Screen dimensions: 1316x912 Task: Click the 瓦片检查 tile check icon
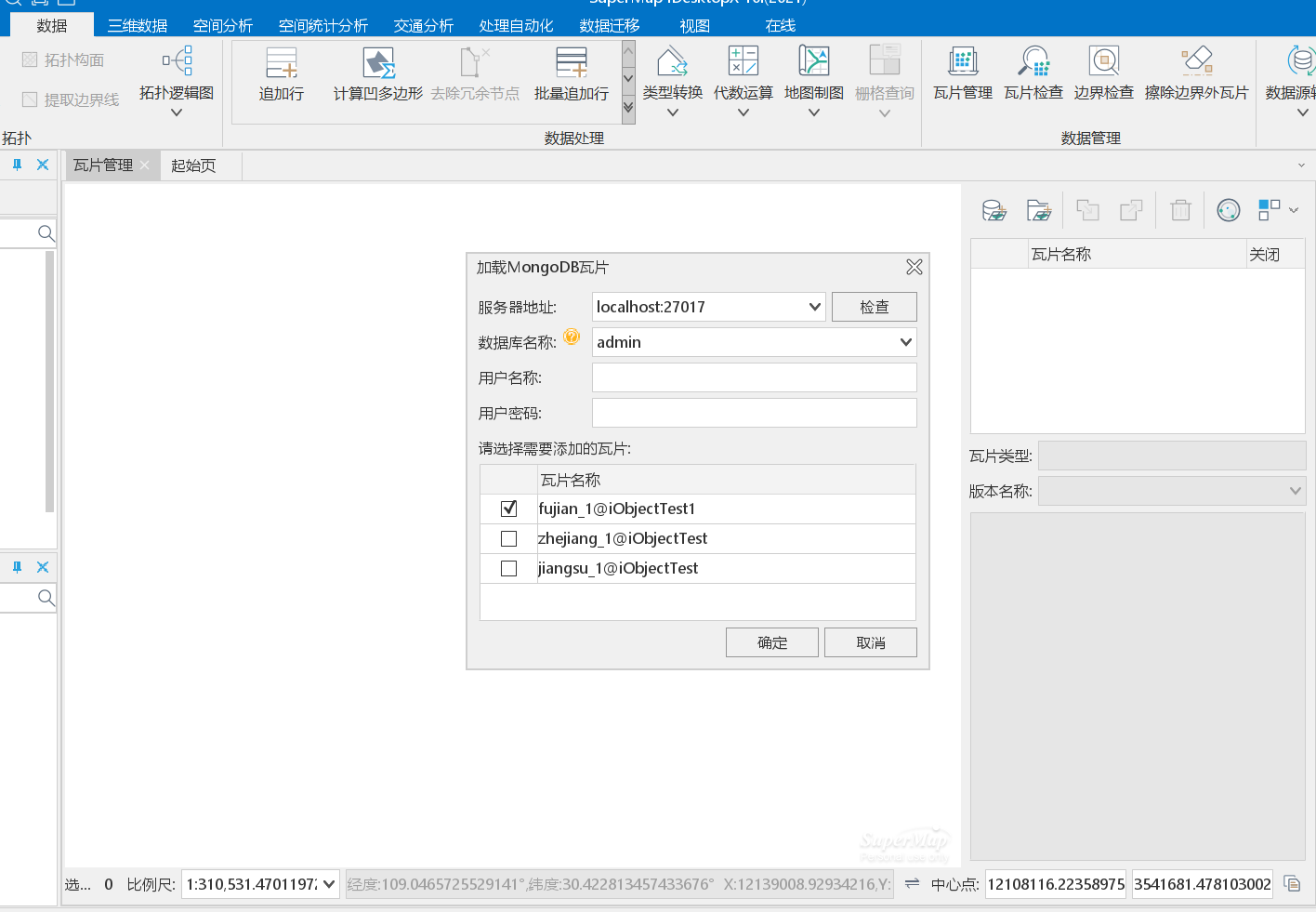coord(1033,62)
